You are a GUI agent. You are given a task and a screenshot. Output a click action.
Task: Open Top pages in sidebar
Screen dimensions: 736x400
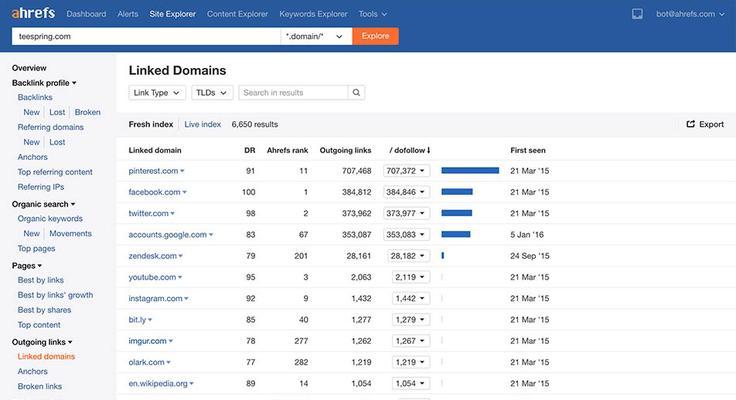pyautogui.click(x=36, y=248)
